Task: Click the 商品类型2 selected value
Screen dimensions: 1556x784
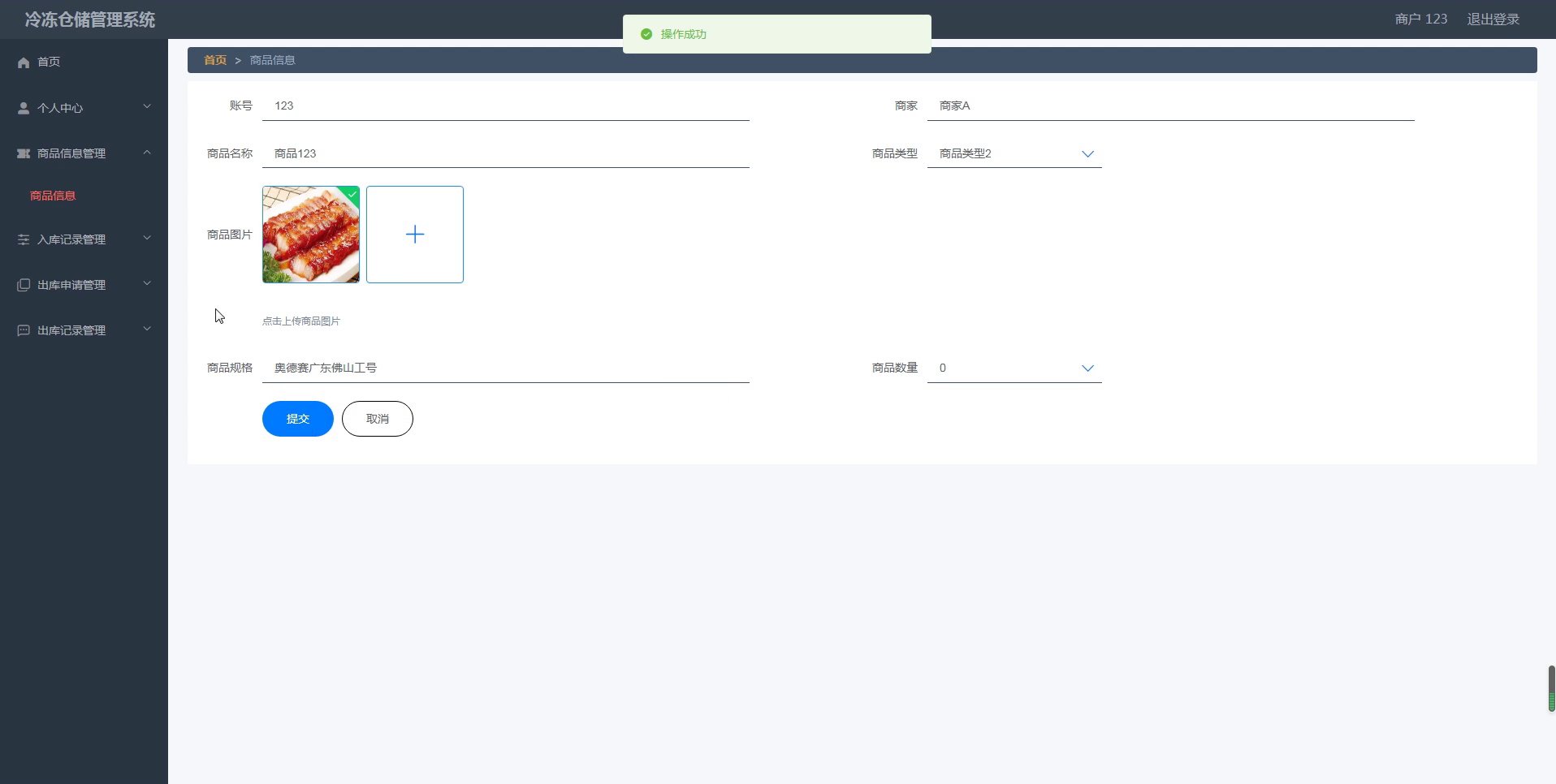Action: click(x=966, y=153)
